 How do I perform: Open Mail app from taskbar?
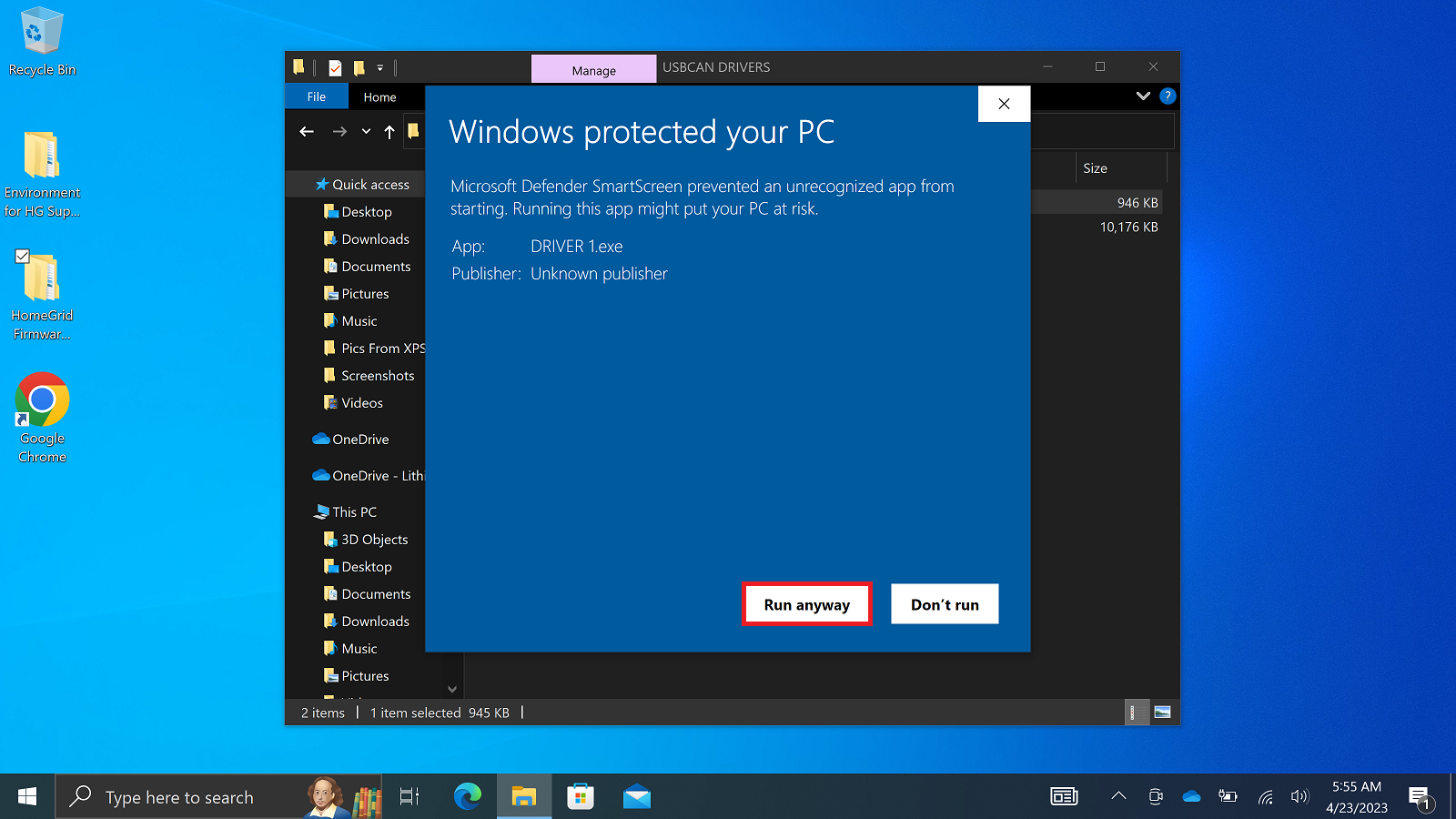coord(637,797)
